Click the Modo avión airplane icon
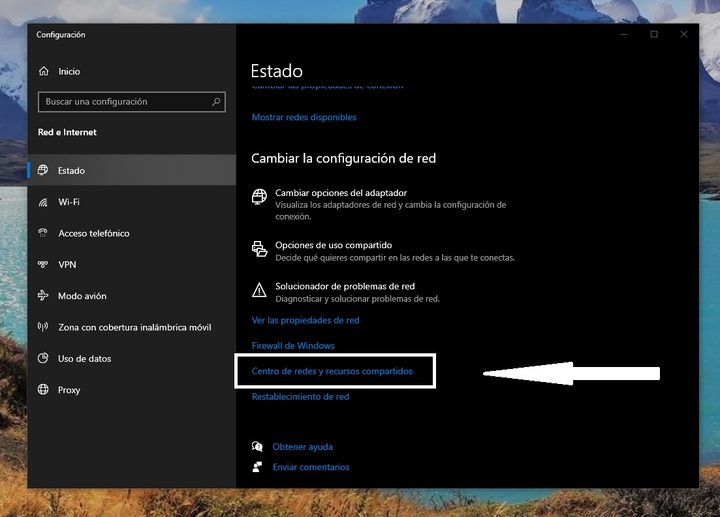720x517 pixels. (43, 296)
